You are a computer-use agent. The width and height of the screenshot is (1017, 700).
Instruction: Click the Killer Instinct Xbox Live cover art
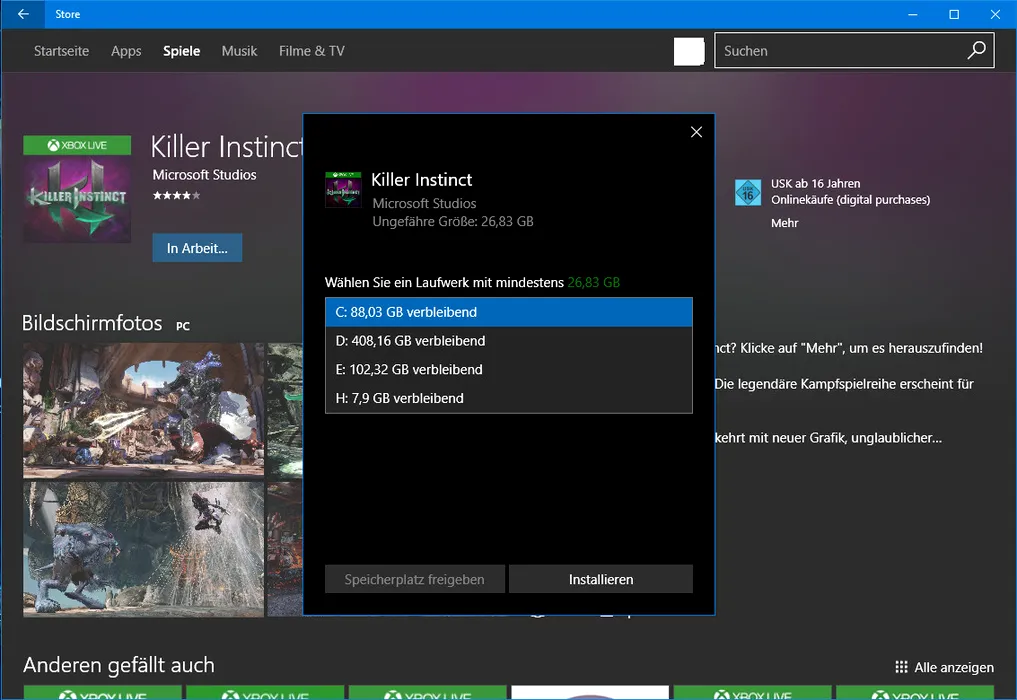tap(77, 189)
